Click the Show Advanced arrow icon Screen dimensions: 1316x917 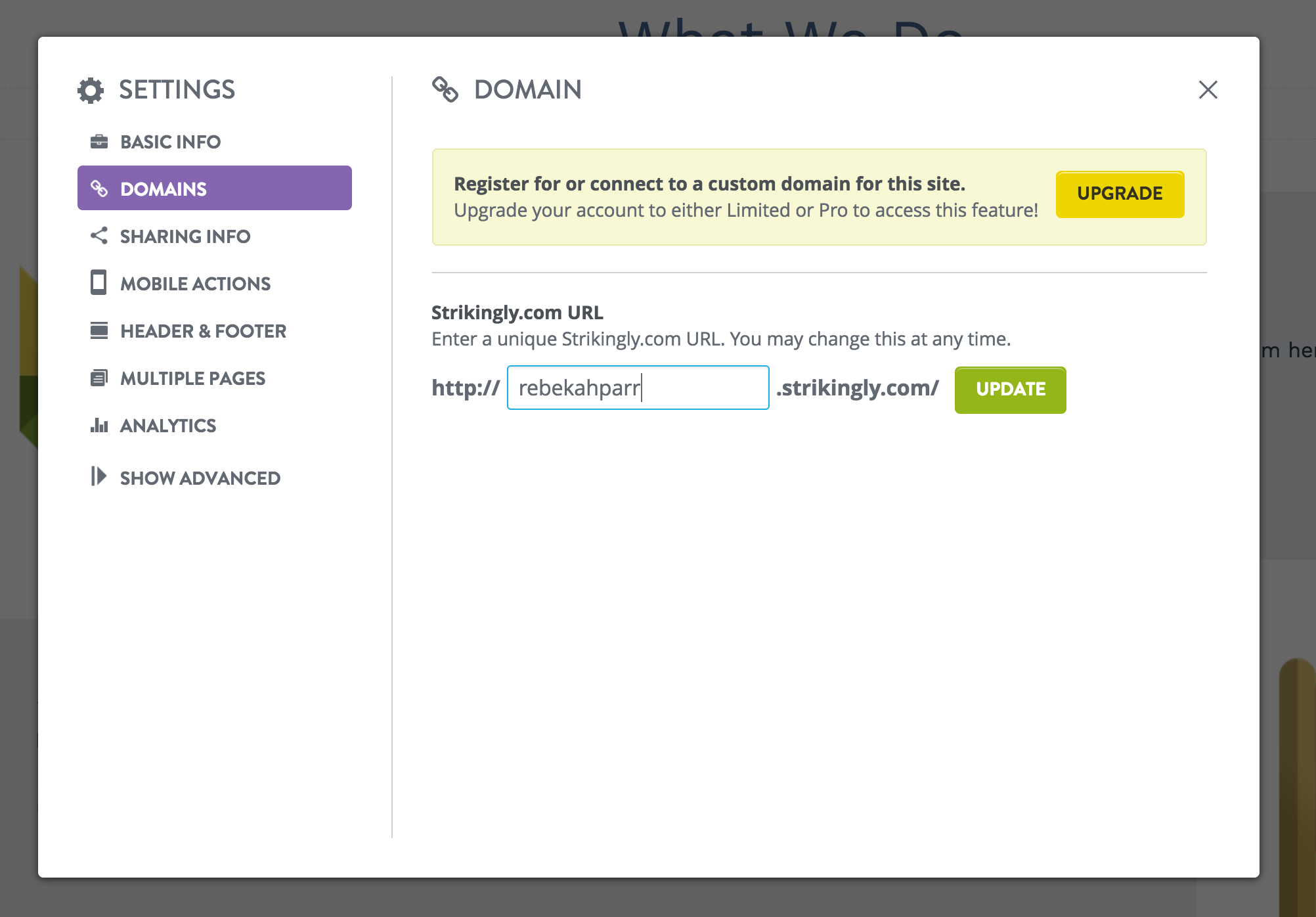(99, 476)
